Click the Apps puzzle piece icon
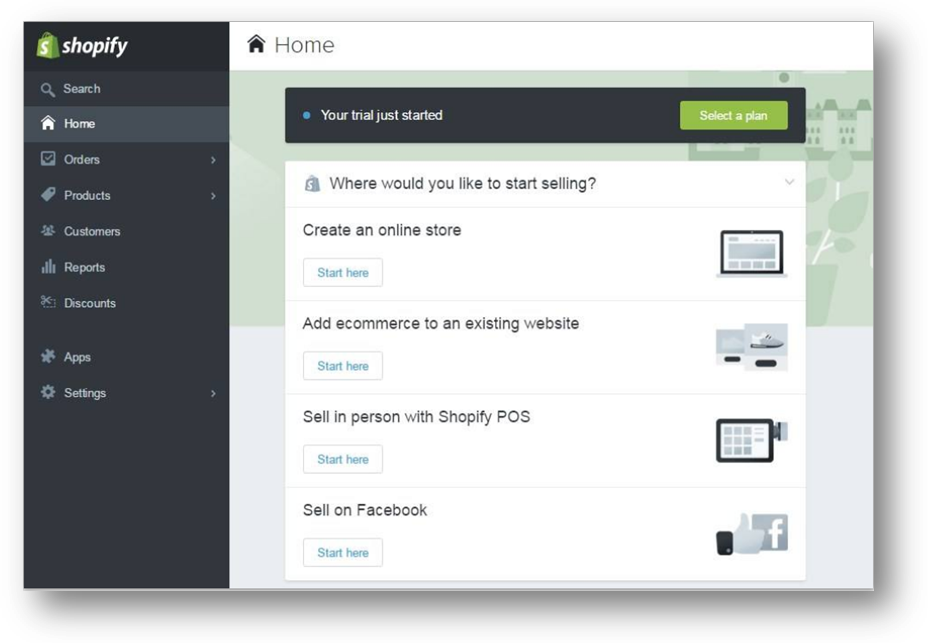This screenshot has width=928, height=643. (x=48, y=356)
